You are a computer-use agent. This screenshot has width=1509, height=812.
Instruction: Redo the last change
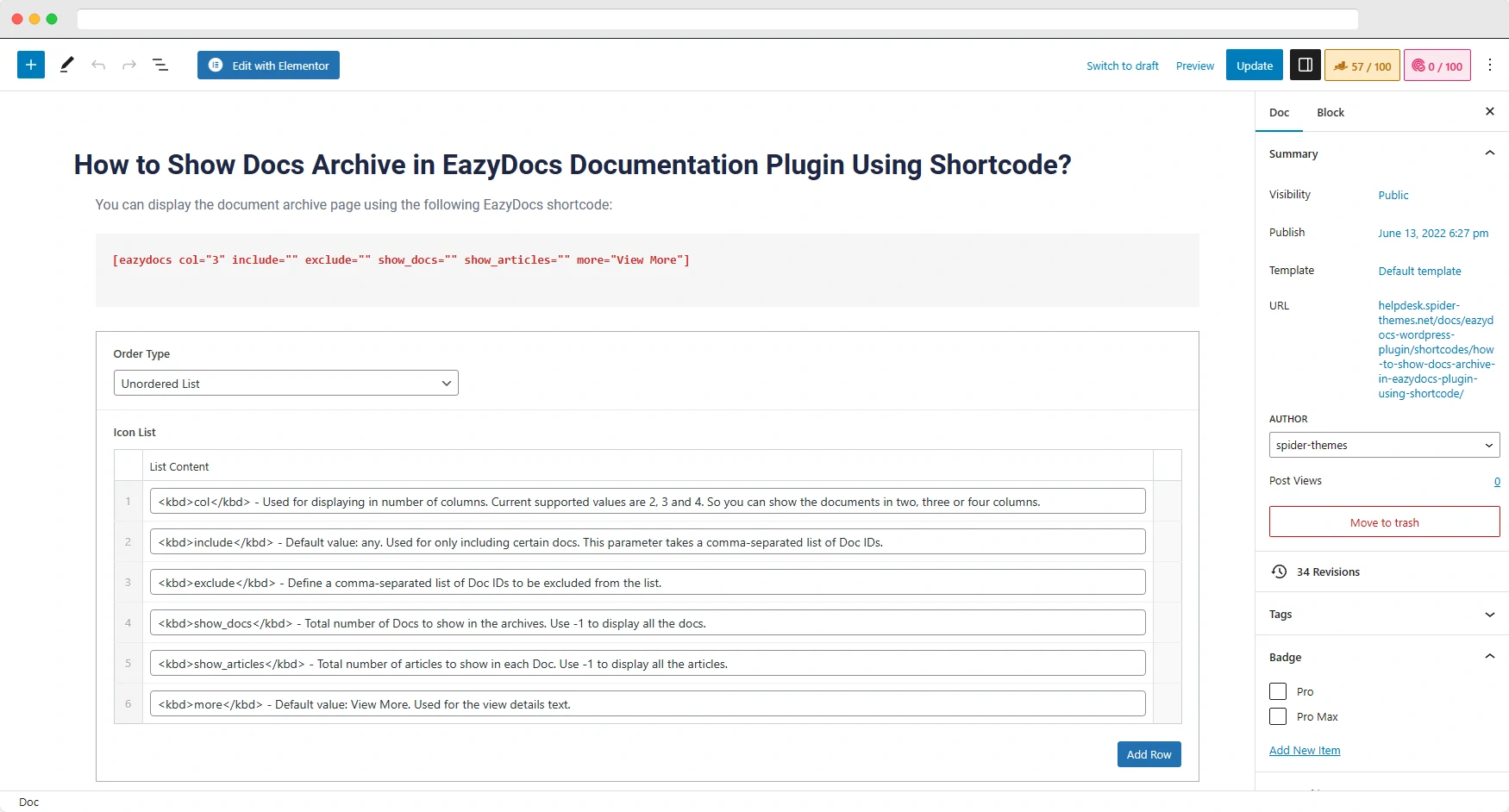click(x=129, y=65)
